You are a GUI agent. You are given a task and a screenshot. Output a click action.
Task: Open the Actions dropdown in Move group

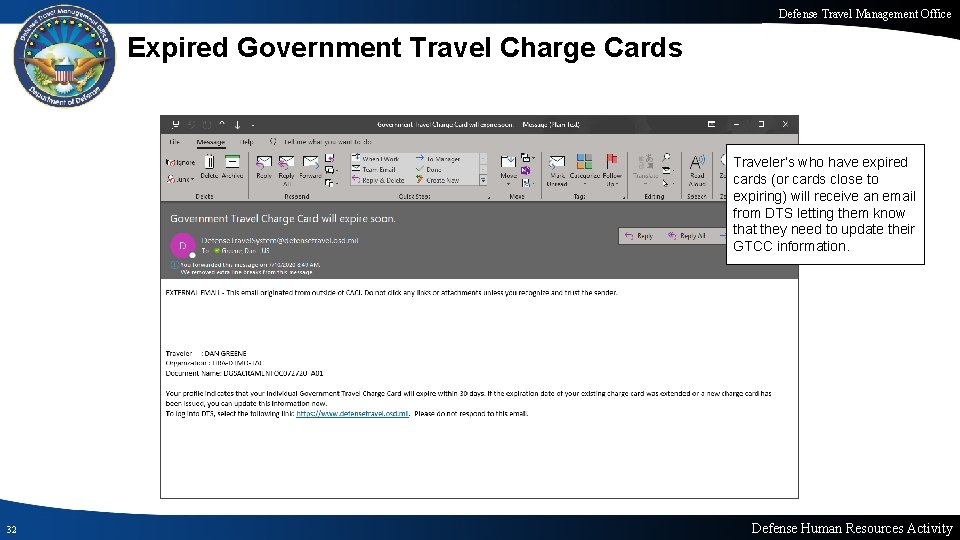coord(527,182)
